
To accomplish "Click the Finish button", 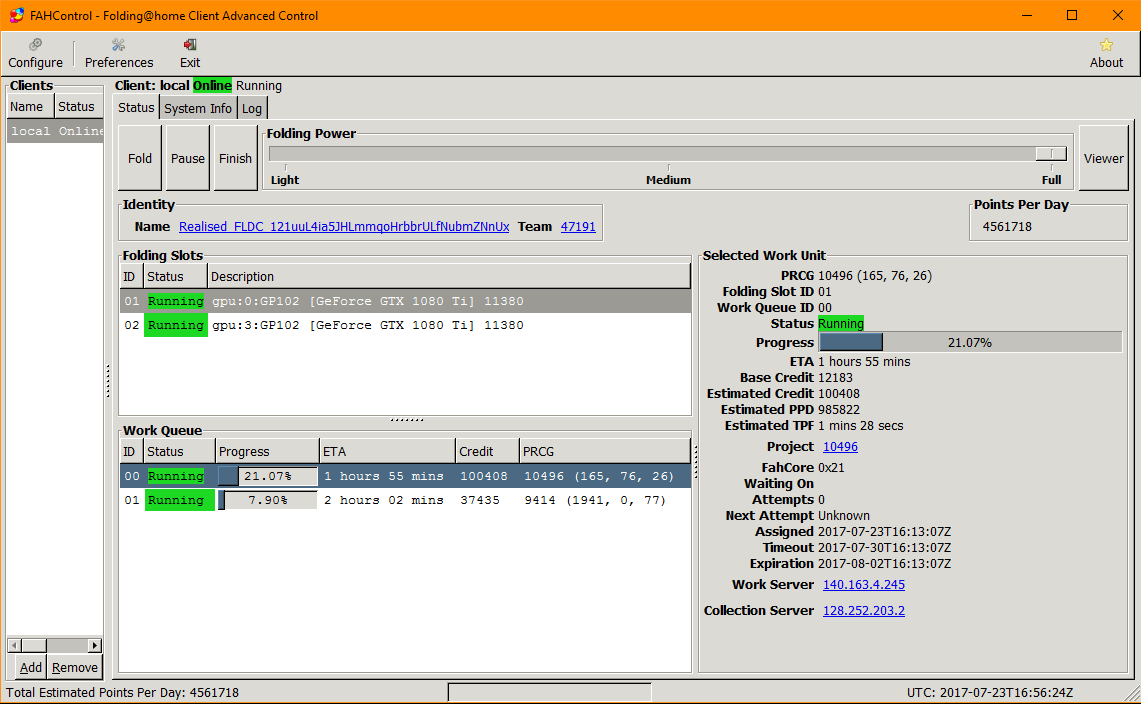I will pyautogui.click(x=235, y=158).
